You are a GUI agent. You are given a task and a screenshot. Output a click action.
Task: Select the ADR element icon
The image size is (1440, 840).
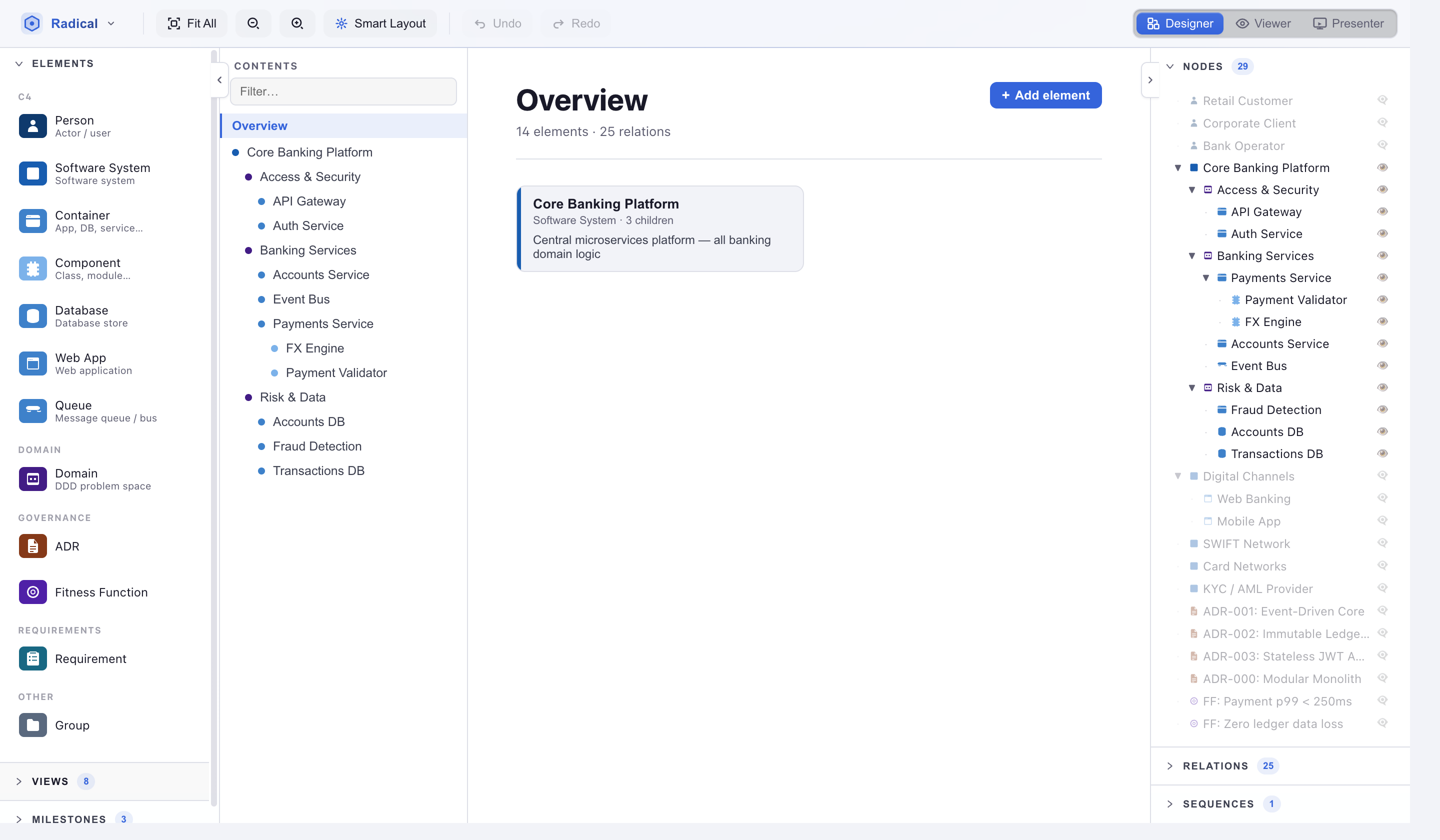(x=32, y=546)
